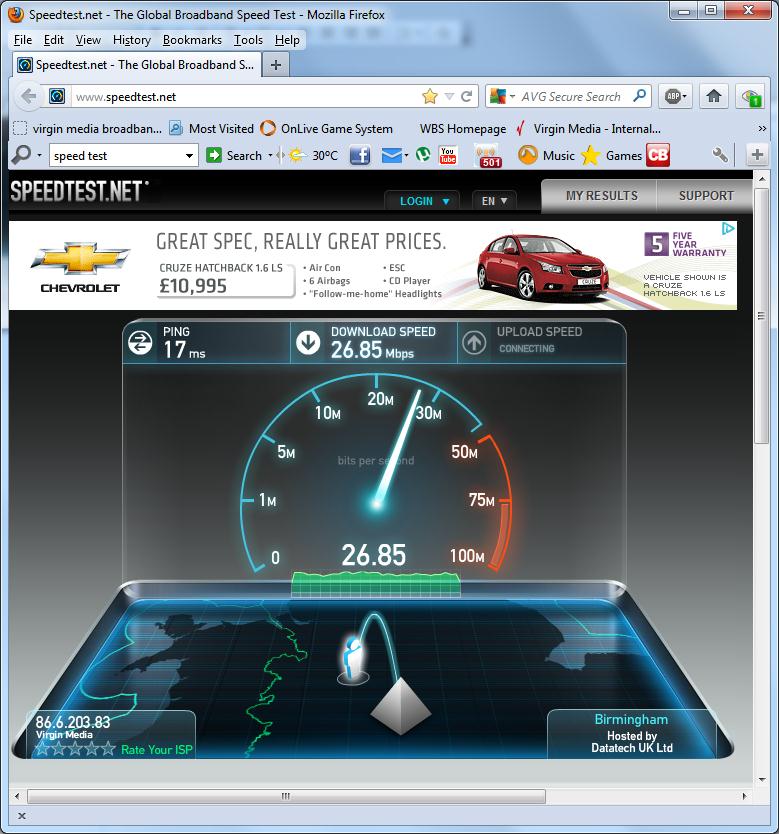Show more bookmarks chevron
This screenshot has width=779, height=834.
[762, 129]
